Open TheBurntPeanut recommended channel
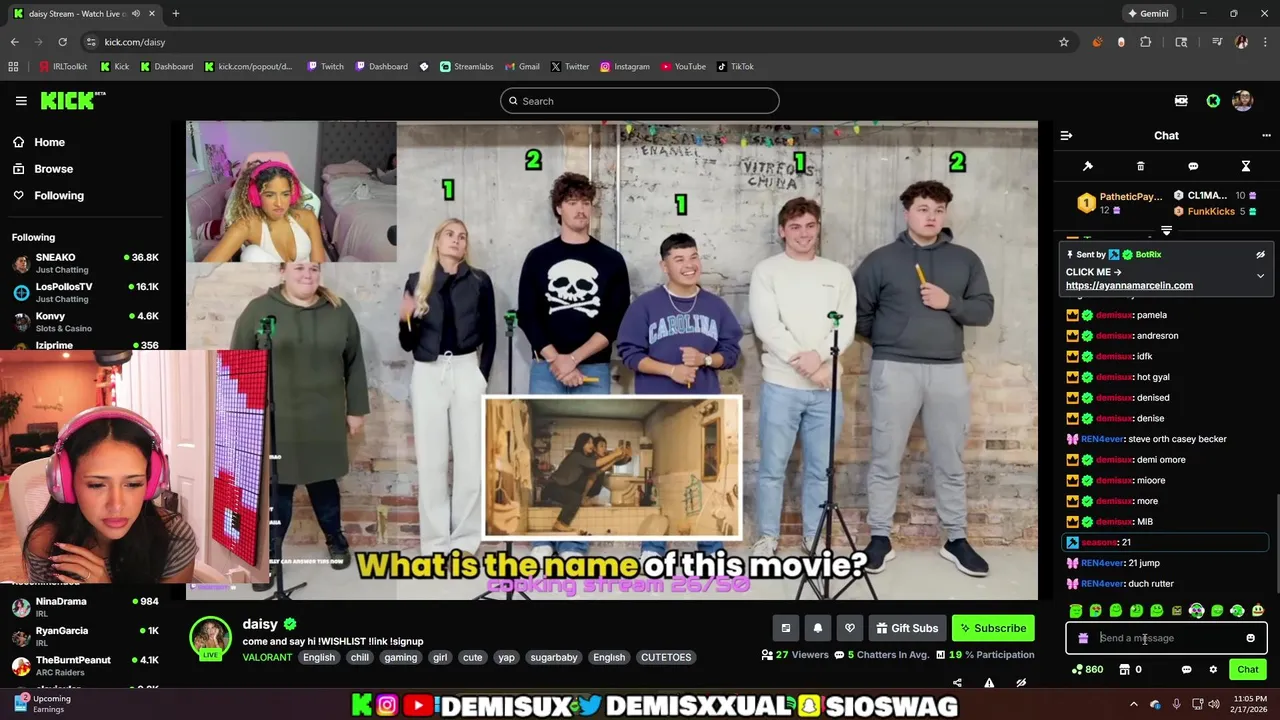 point(85,665)
